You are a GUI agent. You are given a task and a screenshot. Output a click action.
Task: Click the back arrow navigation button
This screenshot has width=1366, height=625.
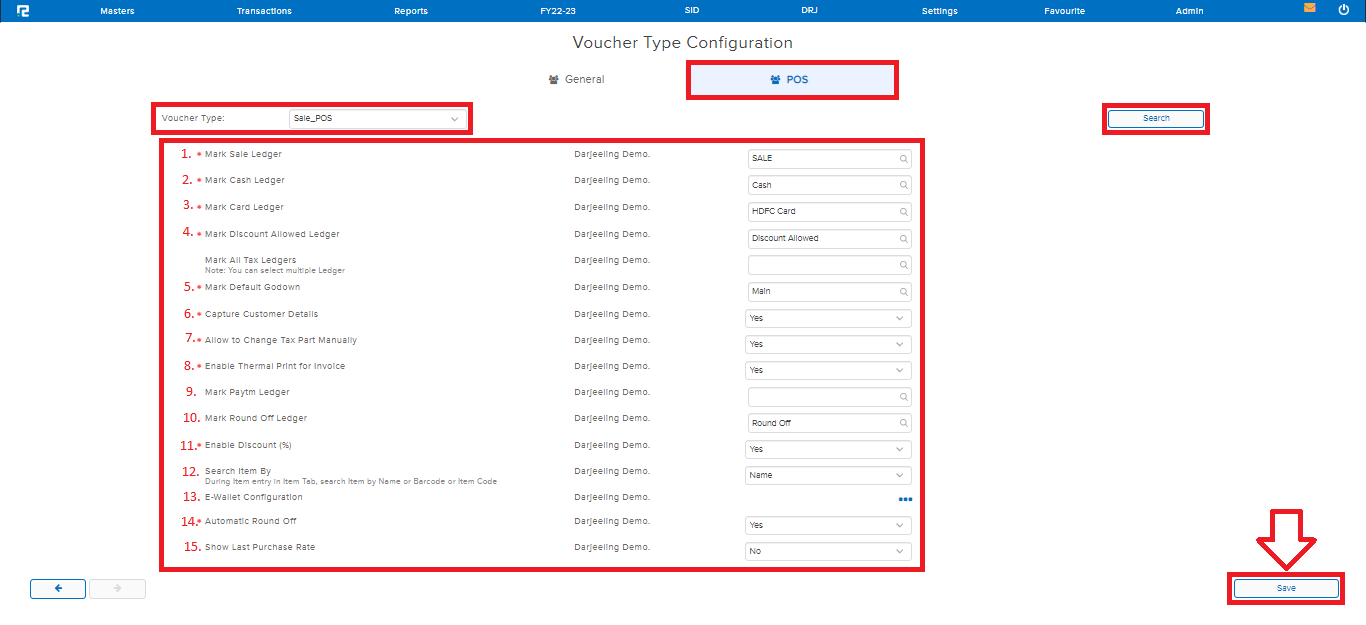coord(58,589)
